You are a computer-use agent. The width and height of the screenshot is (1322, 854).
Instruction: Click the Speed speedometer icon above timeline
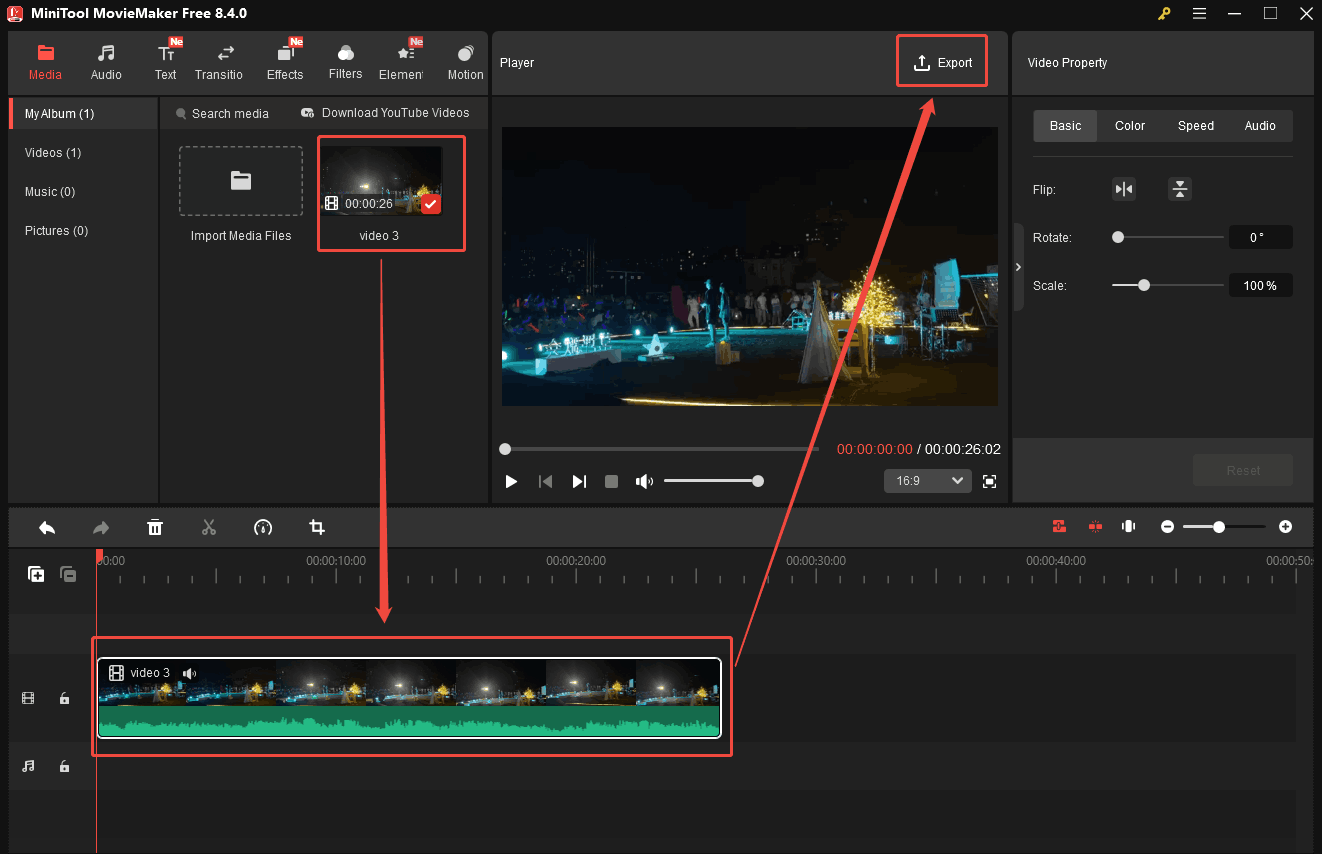[262, 527]
